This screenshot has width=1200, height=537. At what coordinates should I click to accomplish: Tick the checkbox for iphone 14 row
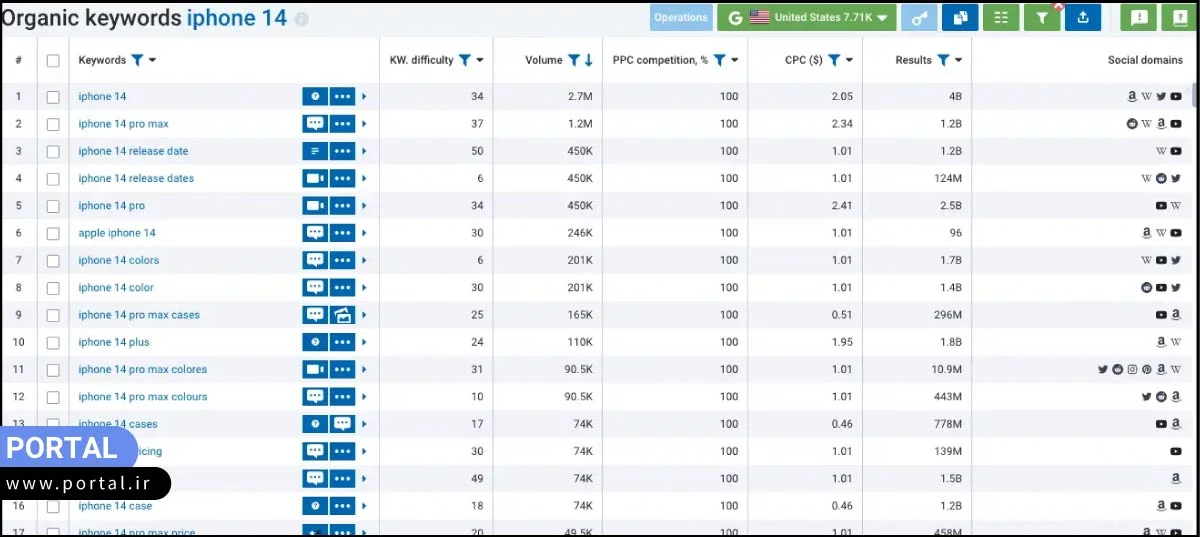53,97
